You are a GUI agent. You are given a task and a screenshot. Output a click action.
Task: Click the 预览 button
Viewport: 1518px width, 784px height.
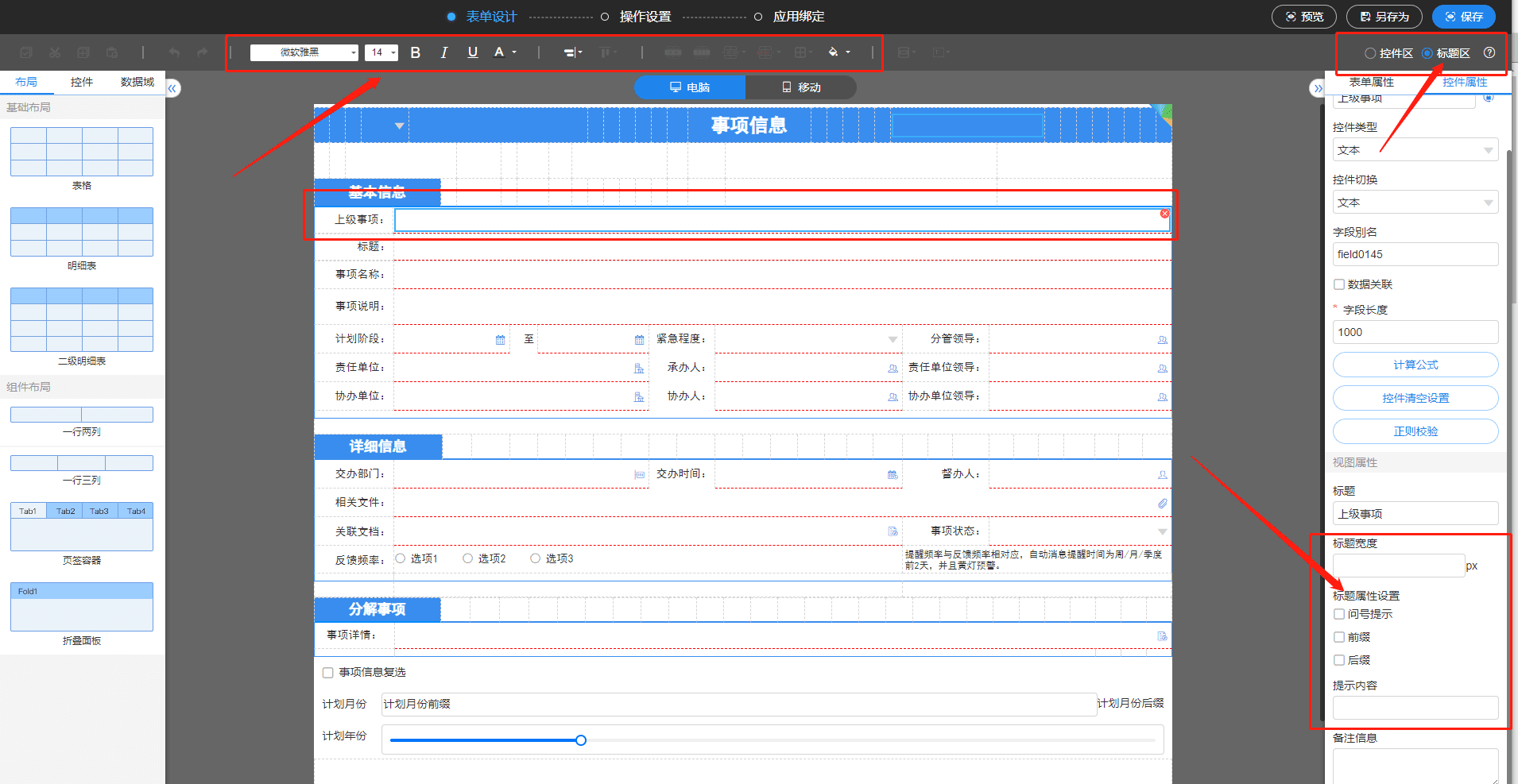coord(1305,17)
